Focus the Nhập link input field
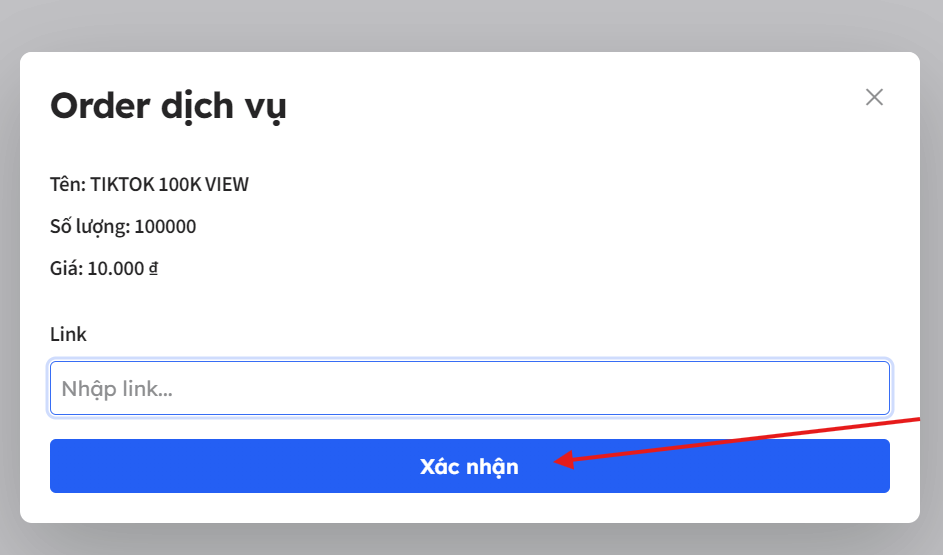The image size is (943, 555). (470, 388)
